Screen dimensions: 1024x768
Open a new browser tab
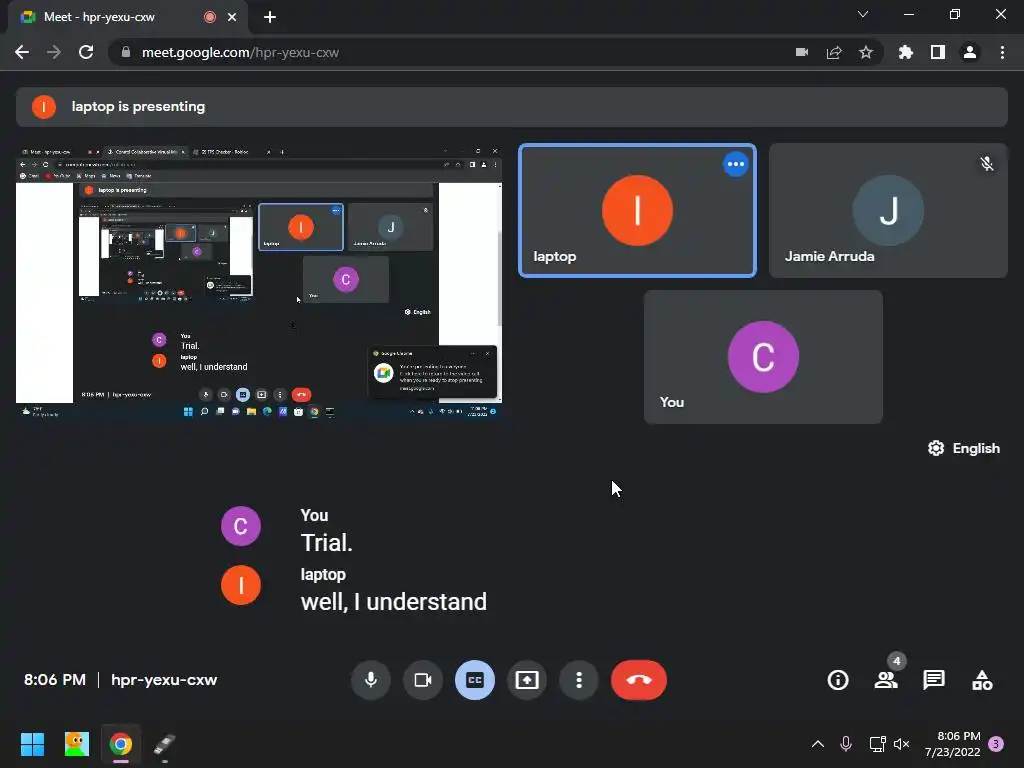coord(270,17)
